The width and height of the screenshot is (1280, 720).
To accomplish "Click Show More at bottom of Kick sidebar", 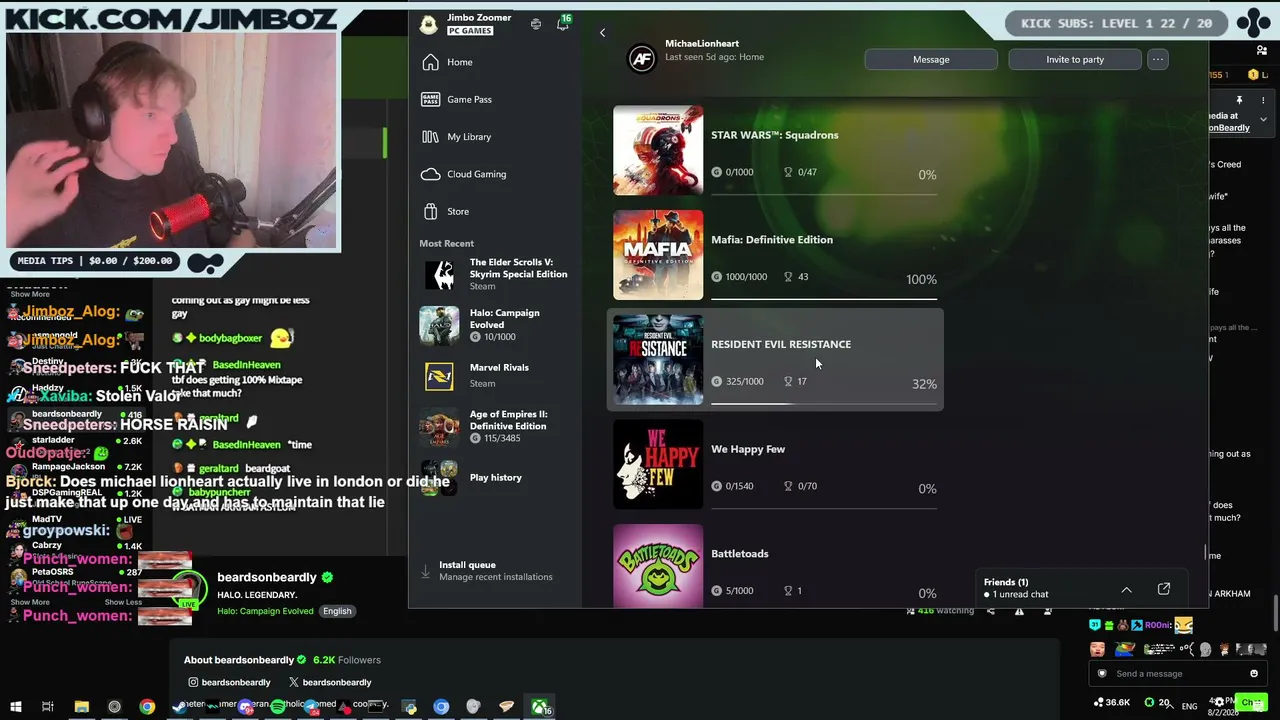I will (30, 602).
